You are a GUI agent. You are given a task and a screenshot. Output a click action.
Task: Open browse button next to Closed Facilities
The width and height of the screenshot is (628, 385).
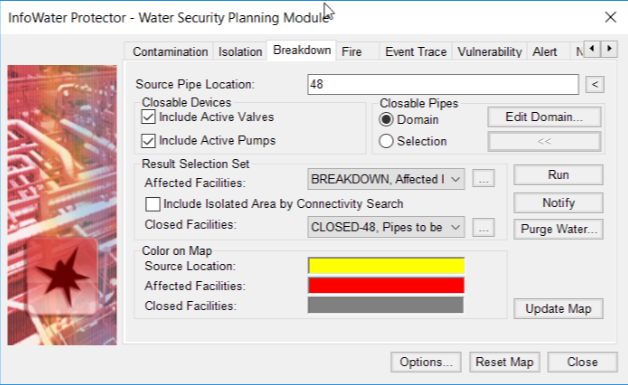(483, 228)
